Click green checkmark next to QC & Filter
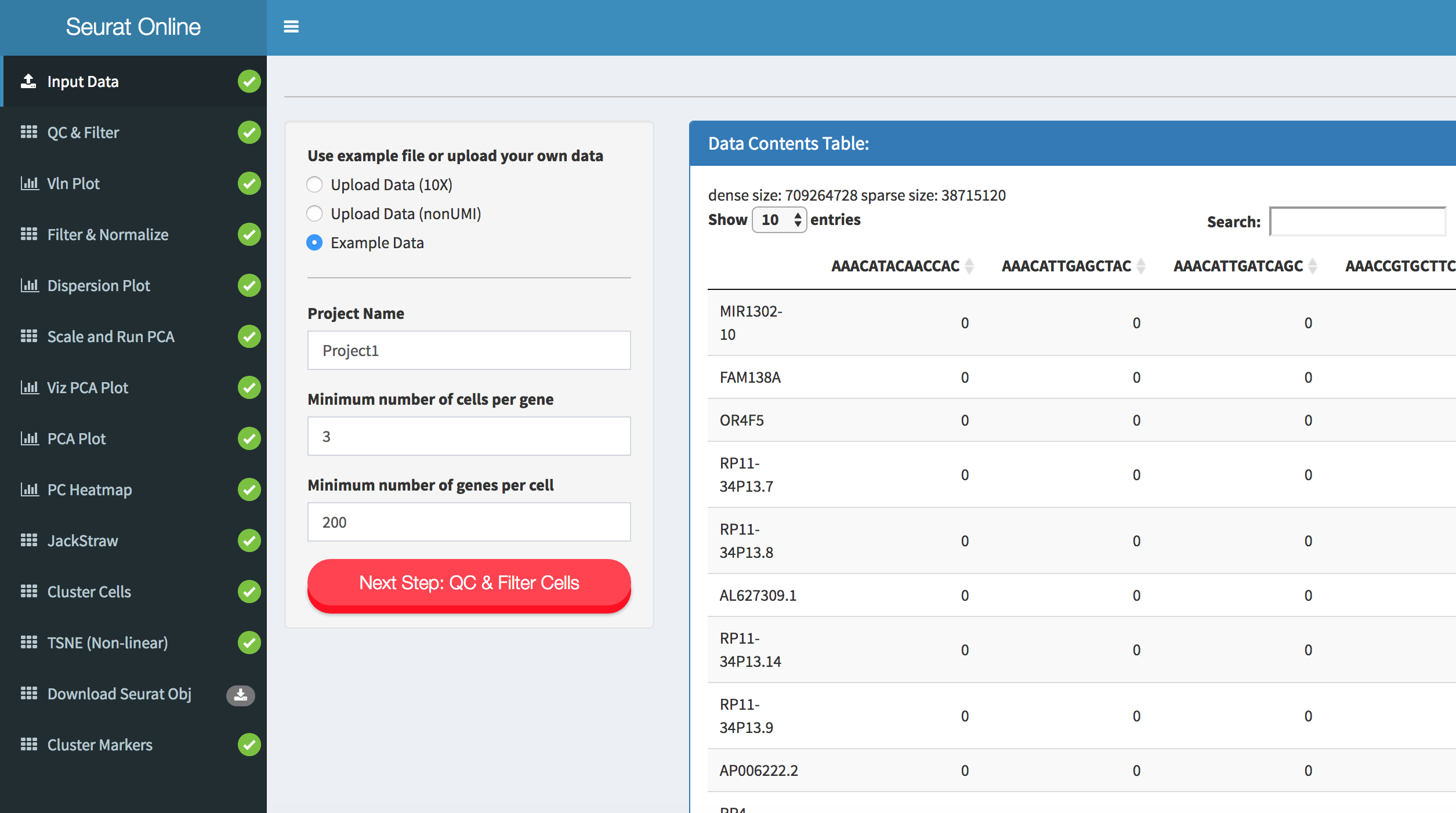Image resolution: width=1456 pixels, height=813 pixels. click(x=249, y=133)
